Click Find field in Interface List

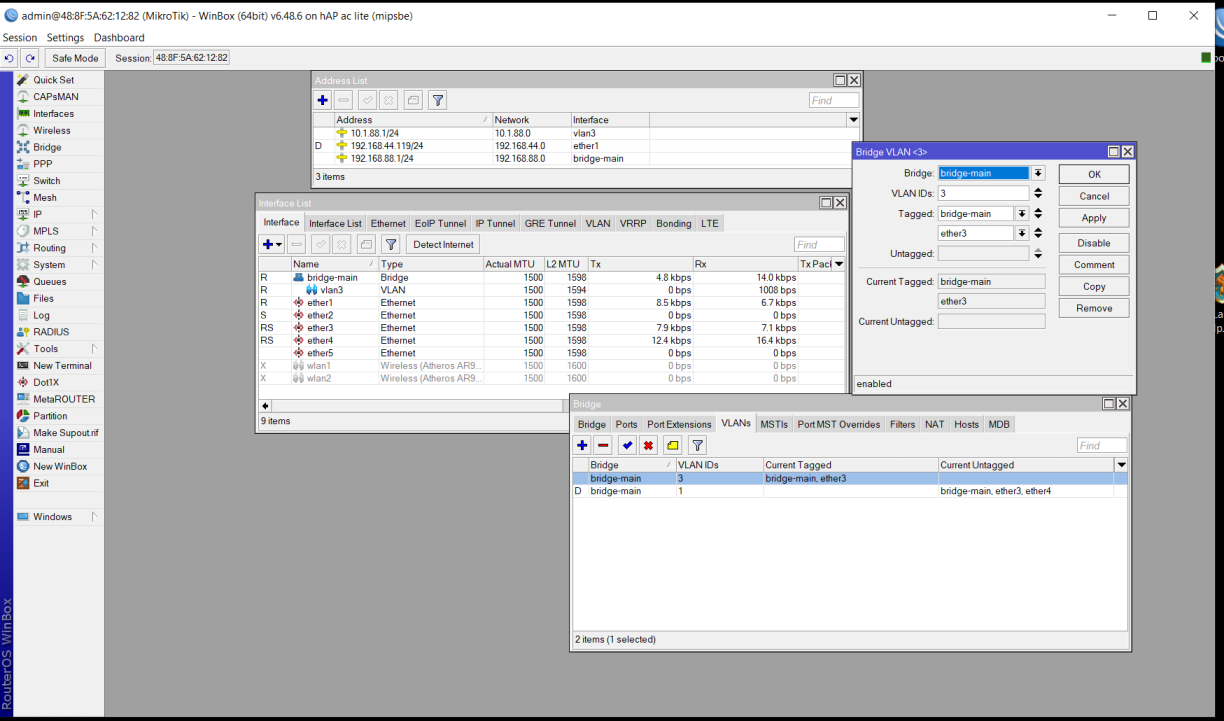(819, 244)
